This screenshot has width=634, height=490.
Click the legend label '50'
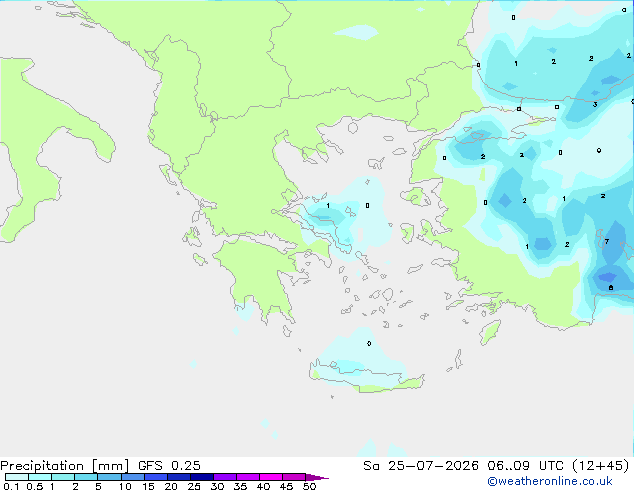(309, 486)
